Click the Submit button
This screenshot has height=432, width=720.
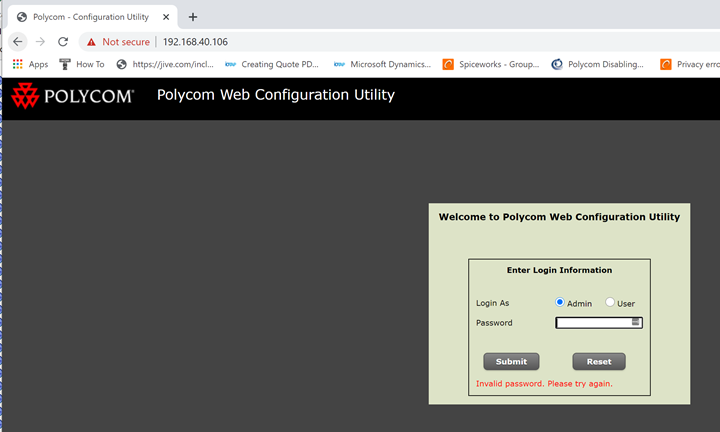point(511,361)
